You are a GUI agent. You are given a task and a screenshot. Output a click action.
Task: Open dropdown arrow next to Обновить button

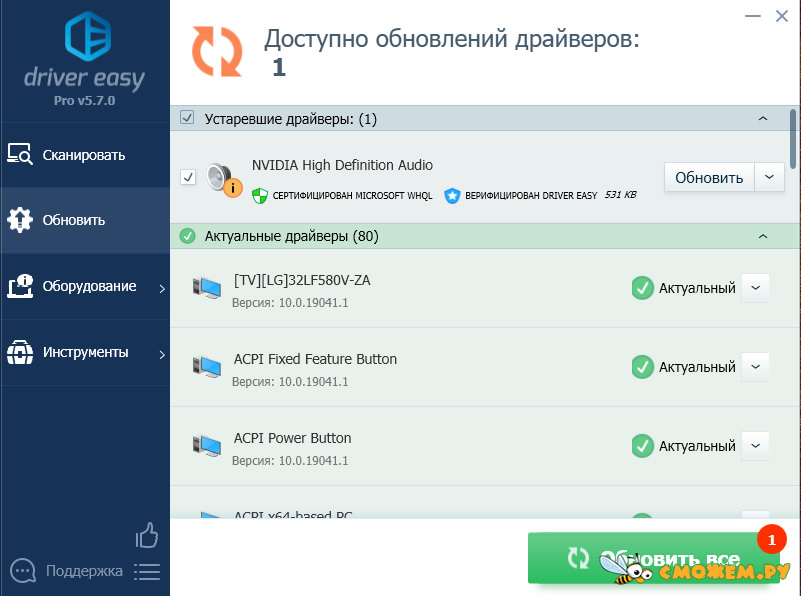(x=769, y=177)
